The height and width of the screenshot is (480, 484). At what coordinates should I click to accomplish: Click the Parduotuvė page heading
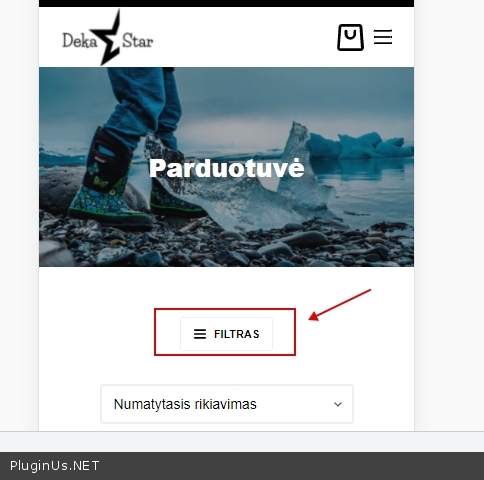[x=227, y=168]
